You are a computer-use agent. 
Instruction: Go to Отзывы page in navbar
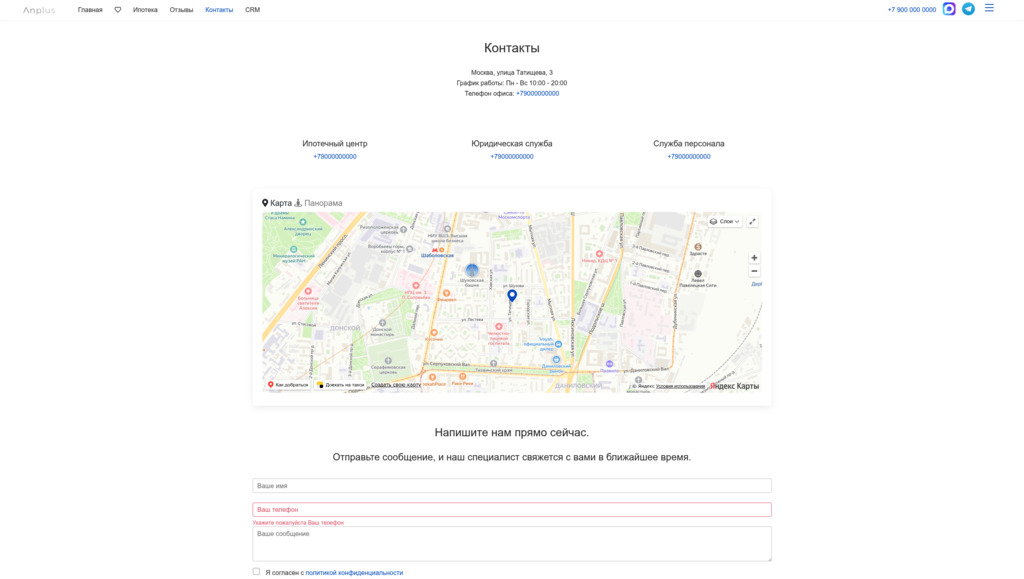coord(181,10)
